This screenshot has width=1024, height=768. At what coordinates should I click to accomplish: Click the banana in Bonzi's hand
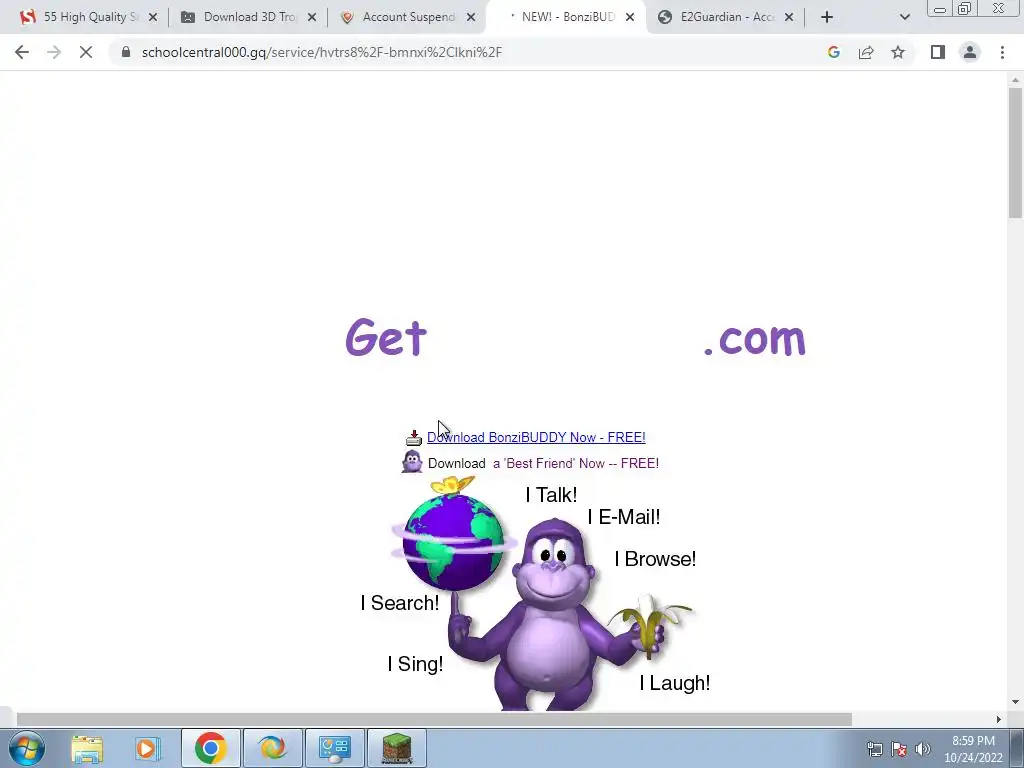pos(650,625)
